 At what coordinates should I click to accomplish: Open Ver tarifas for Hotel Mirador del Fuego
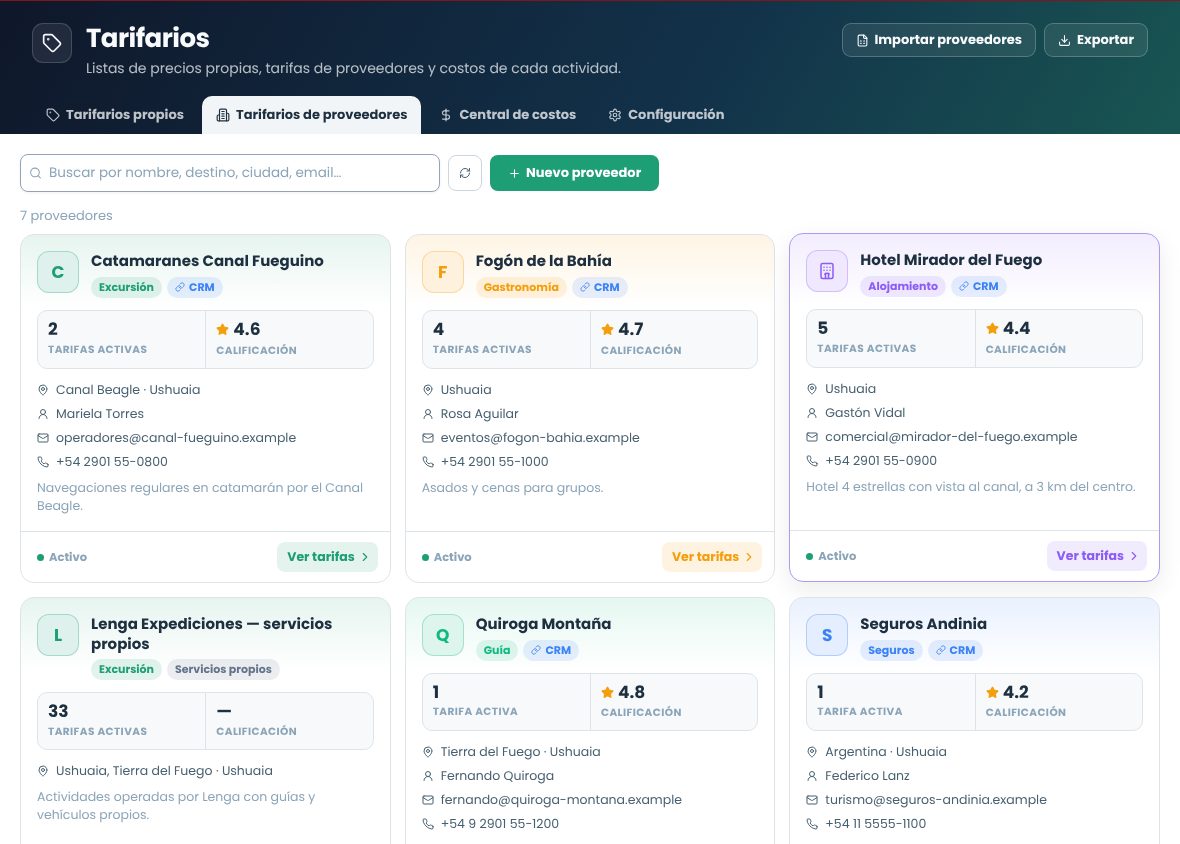(1096, 557)
